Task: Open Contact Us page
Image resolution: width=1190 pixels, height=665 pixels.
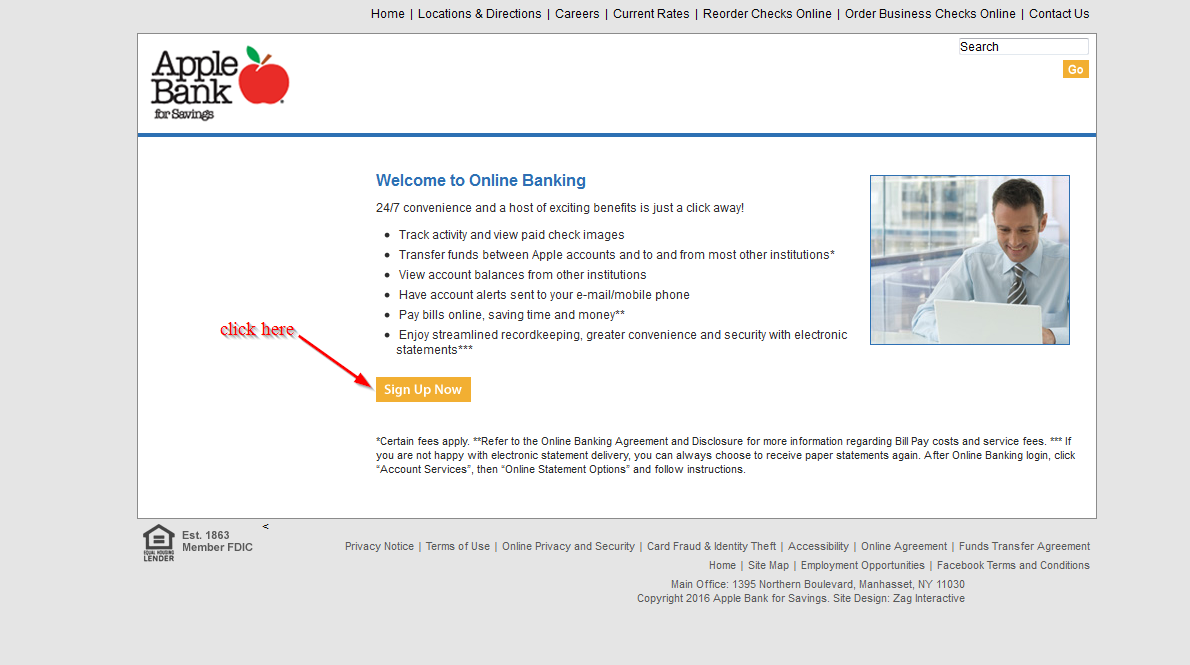Action: [1059, 14]
